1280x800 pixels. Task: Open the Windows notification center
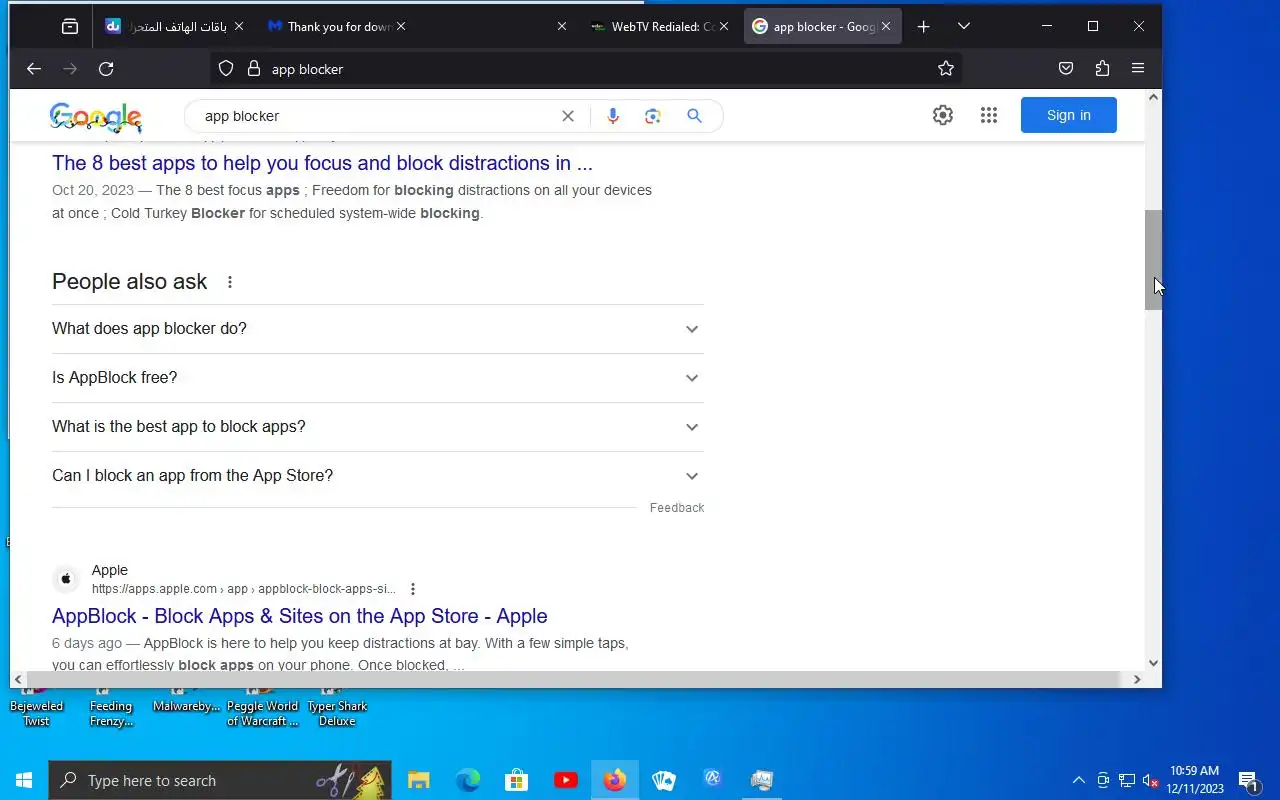click(x=1248, y=780)
